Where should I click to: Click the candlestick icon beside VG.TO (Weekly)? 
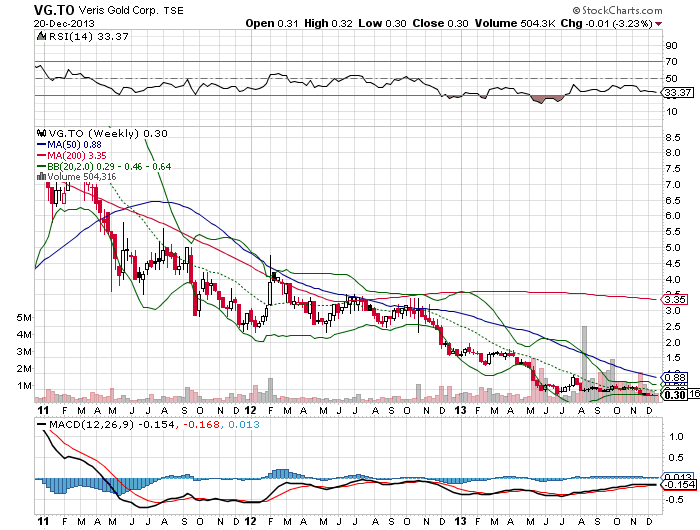(x=40, y=131)
